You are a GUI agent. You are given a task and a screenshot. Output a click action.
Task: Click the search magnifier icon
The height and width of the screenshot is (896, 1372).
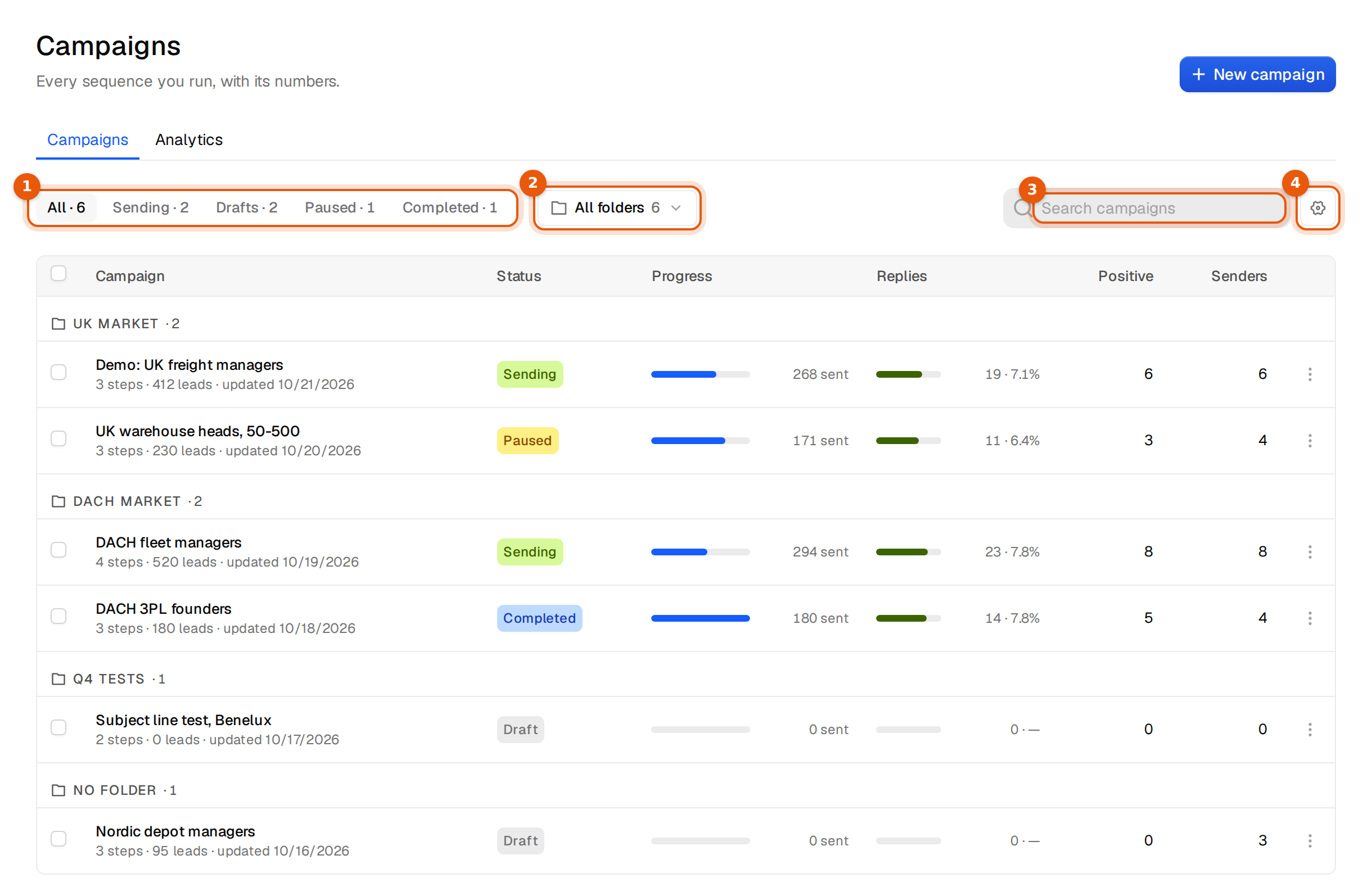coord(1022,208)
